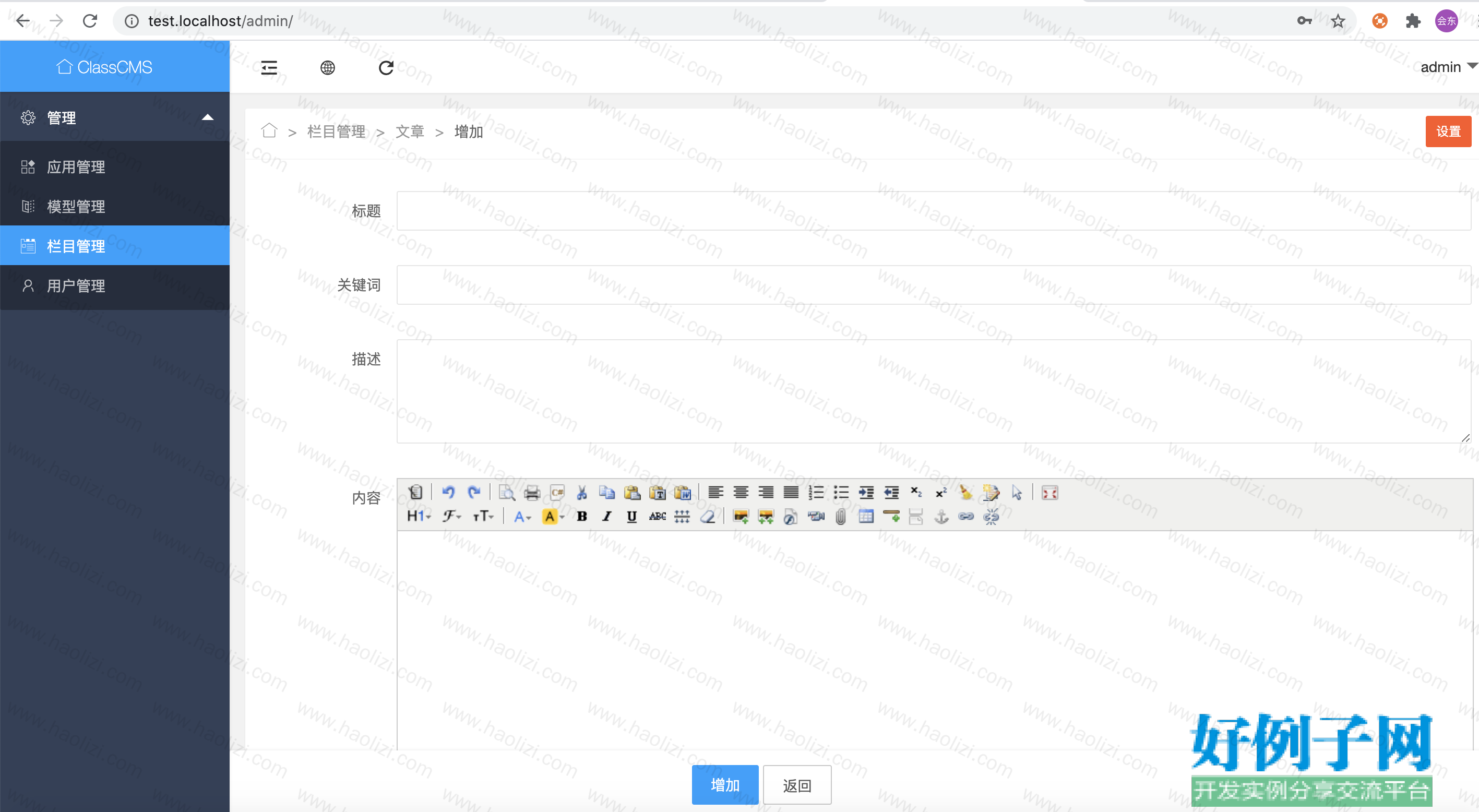1479x812 pixels.
Task: Remove the hyperlink with the unlink icon
Action: click(992, 516)
